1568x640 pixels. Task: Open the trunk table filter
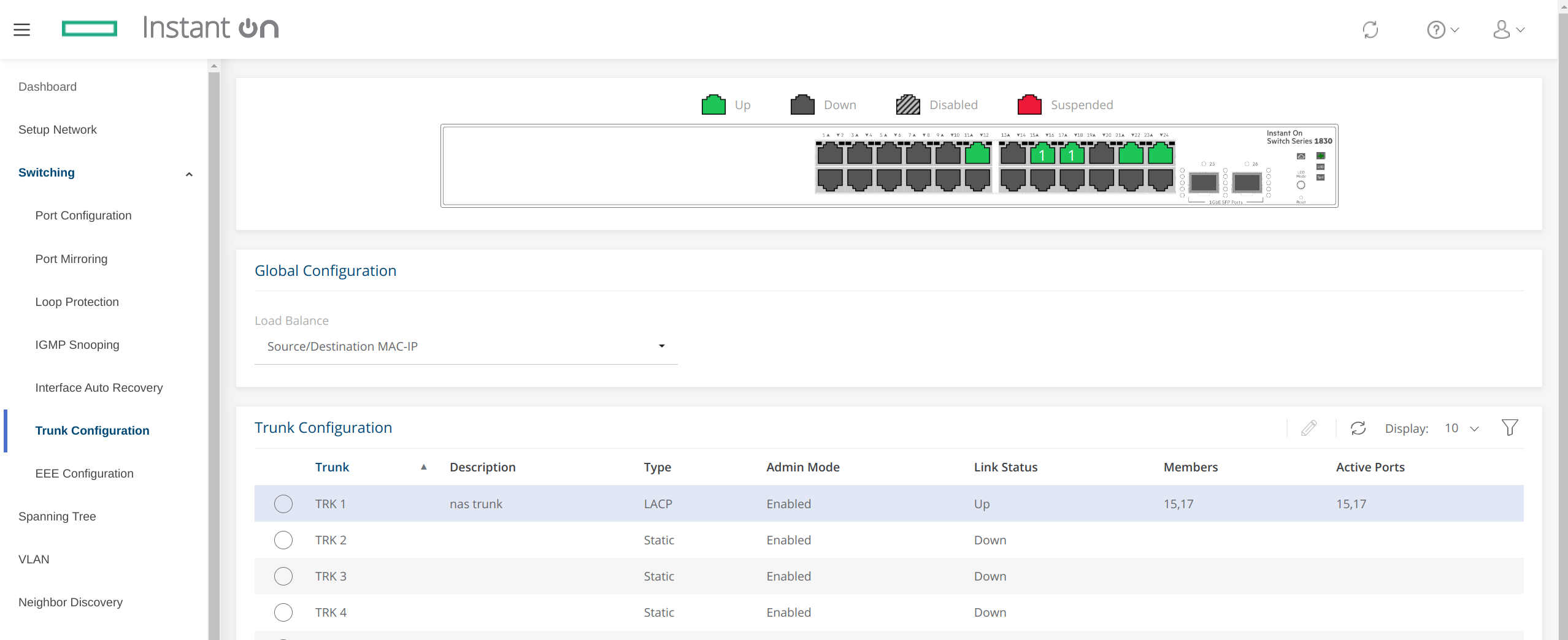[x=1510, y=427]
